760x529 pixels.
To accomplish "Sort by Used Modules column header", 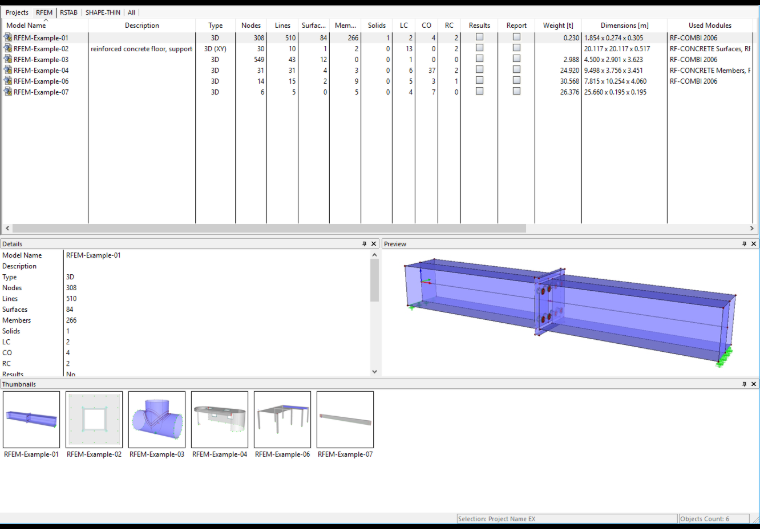I will point(710,25).
